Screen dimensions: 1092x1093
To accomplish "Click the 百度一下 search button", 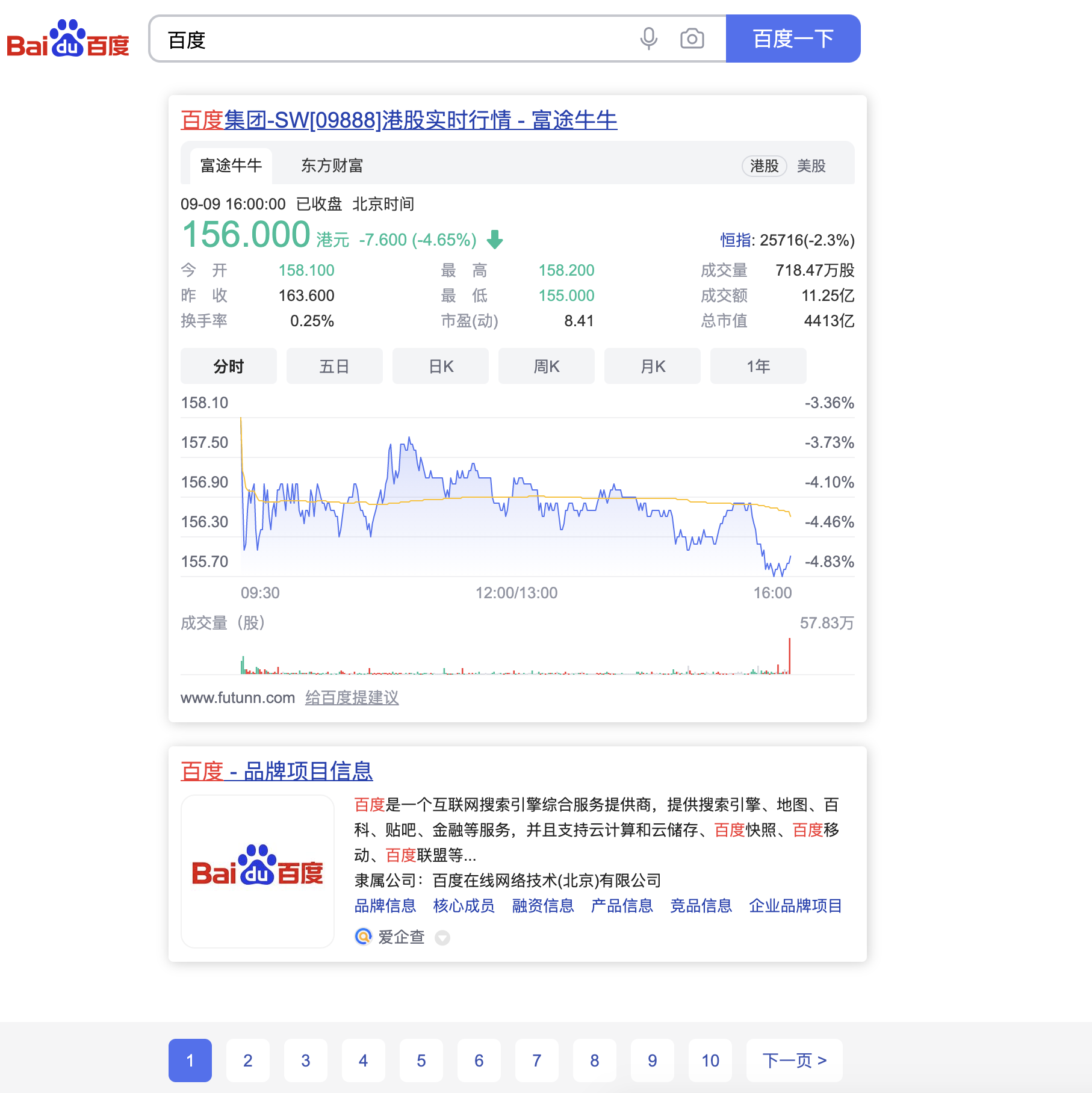I will [x=793, y=39].
